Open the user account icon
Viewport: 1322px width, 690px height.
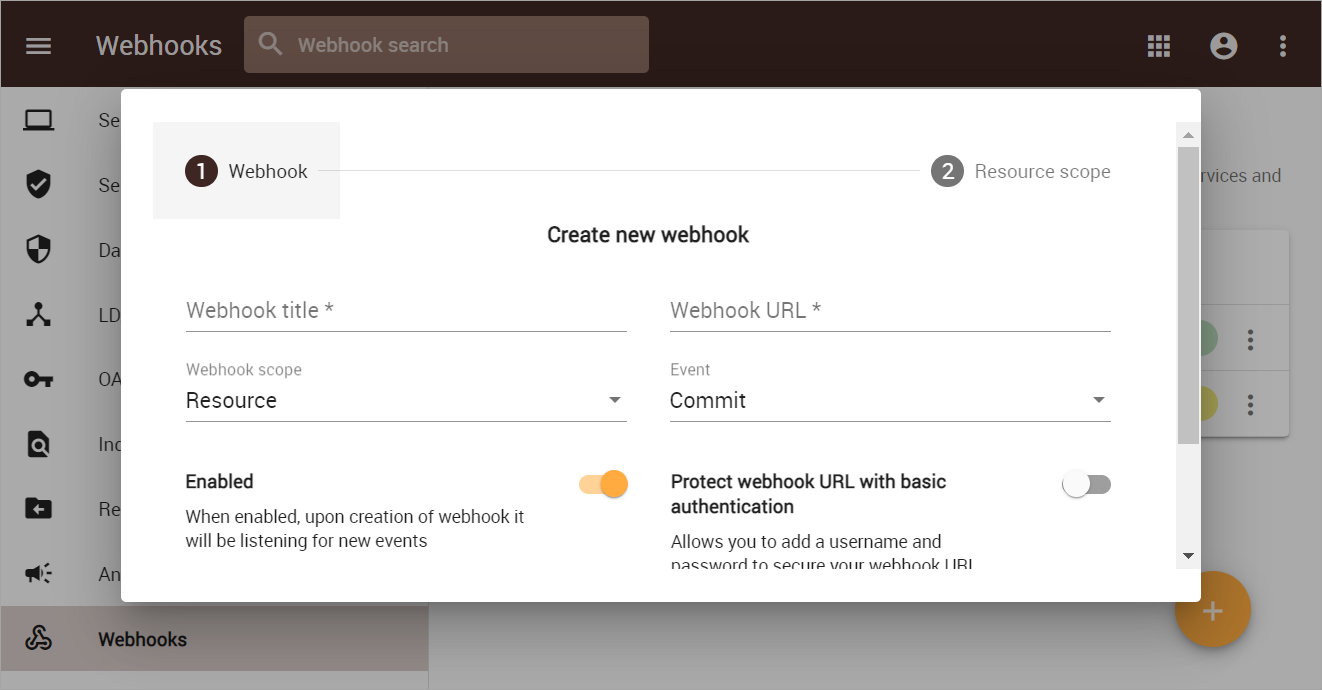coord(1223,46)
